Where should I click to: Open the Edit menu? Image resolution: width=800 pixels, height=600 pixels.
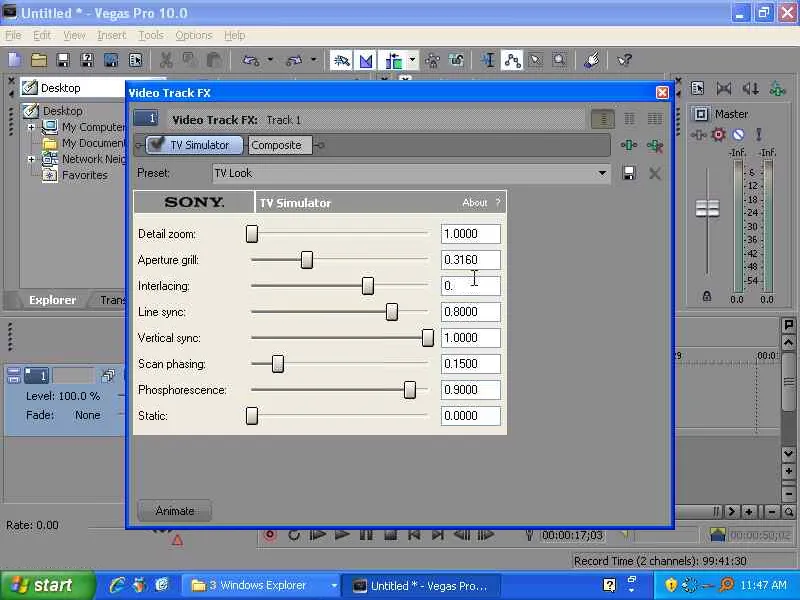coord(42,35)
